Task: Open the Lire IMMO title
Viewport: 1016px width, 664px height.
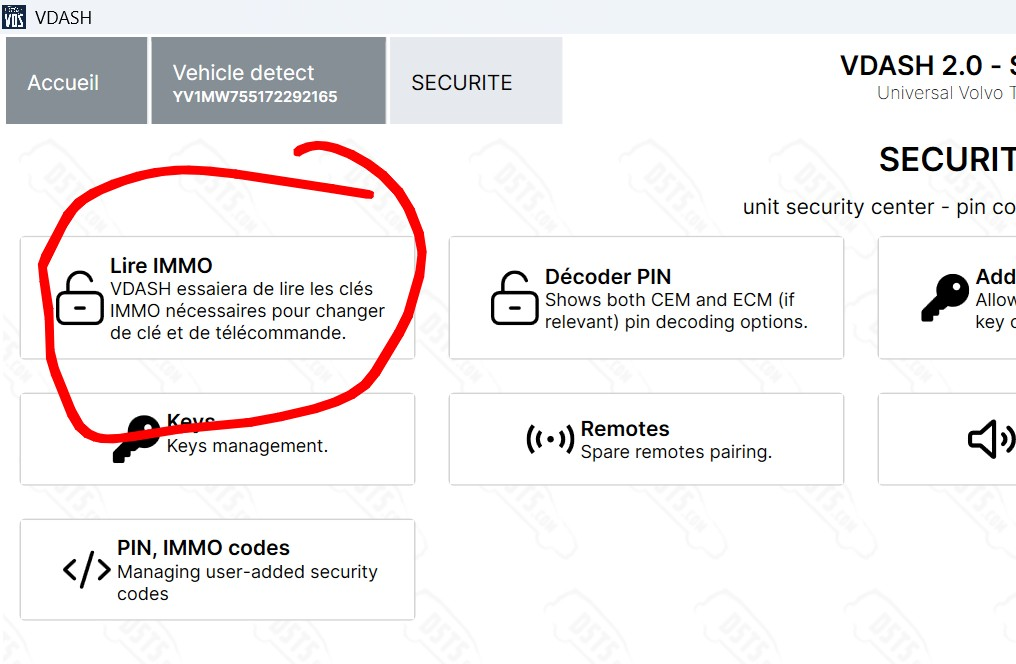Action: pyautogui.click(x=161, y=266)
